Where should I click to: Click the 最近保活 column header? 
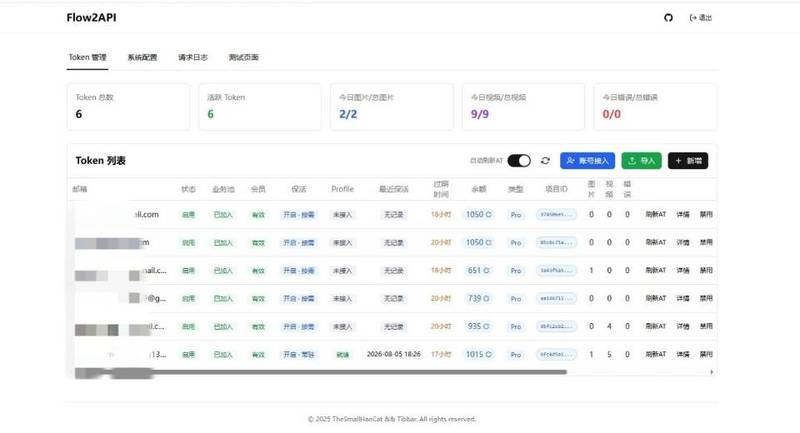(393, 189)
